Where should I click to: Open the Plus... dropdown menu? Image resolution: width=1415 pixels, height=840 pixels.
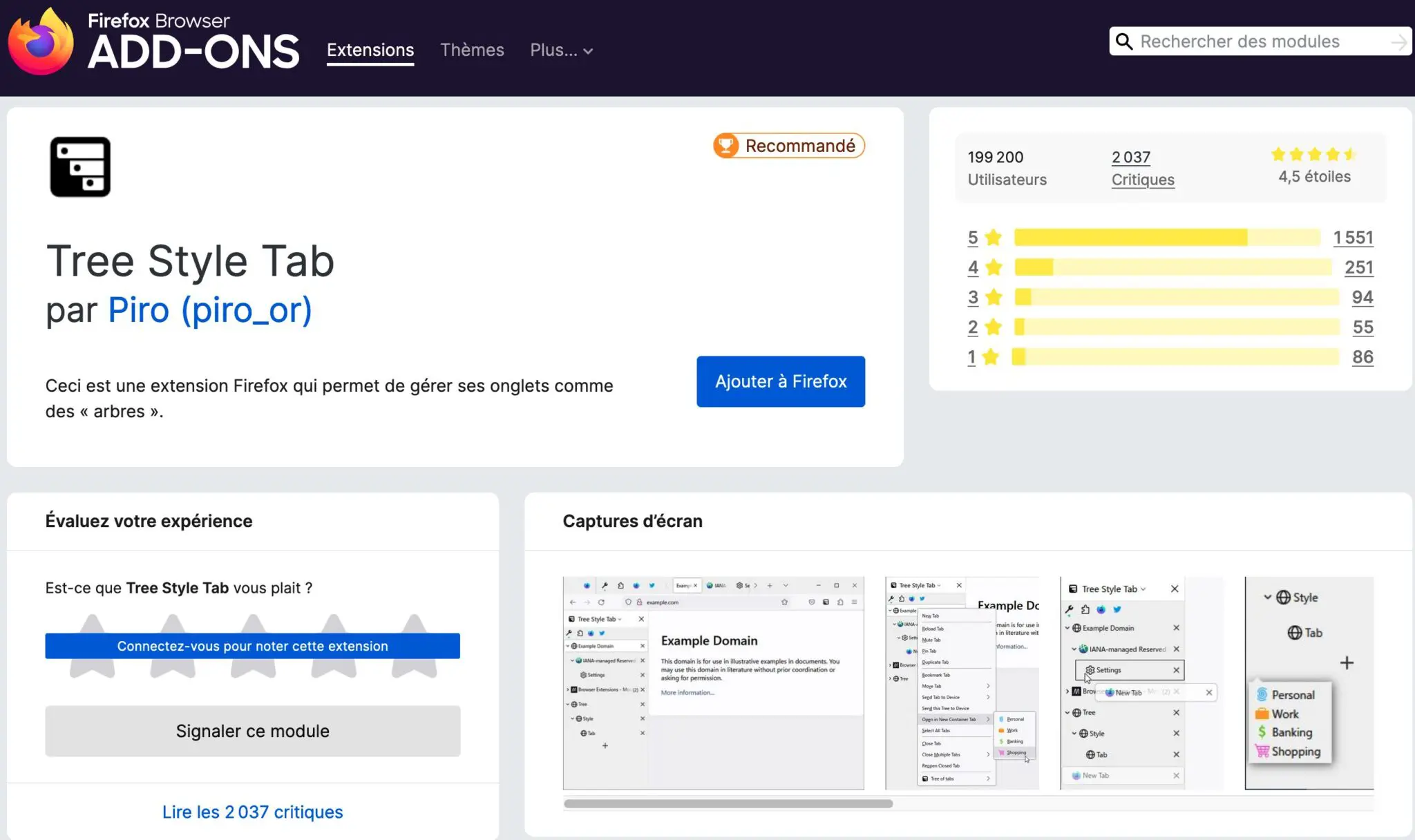(x=561, y=50)
